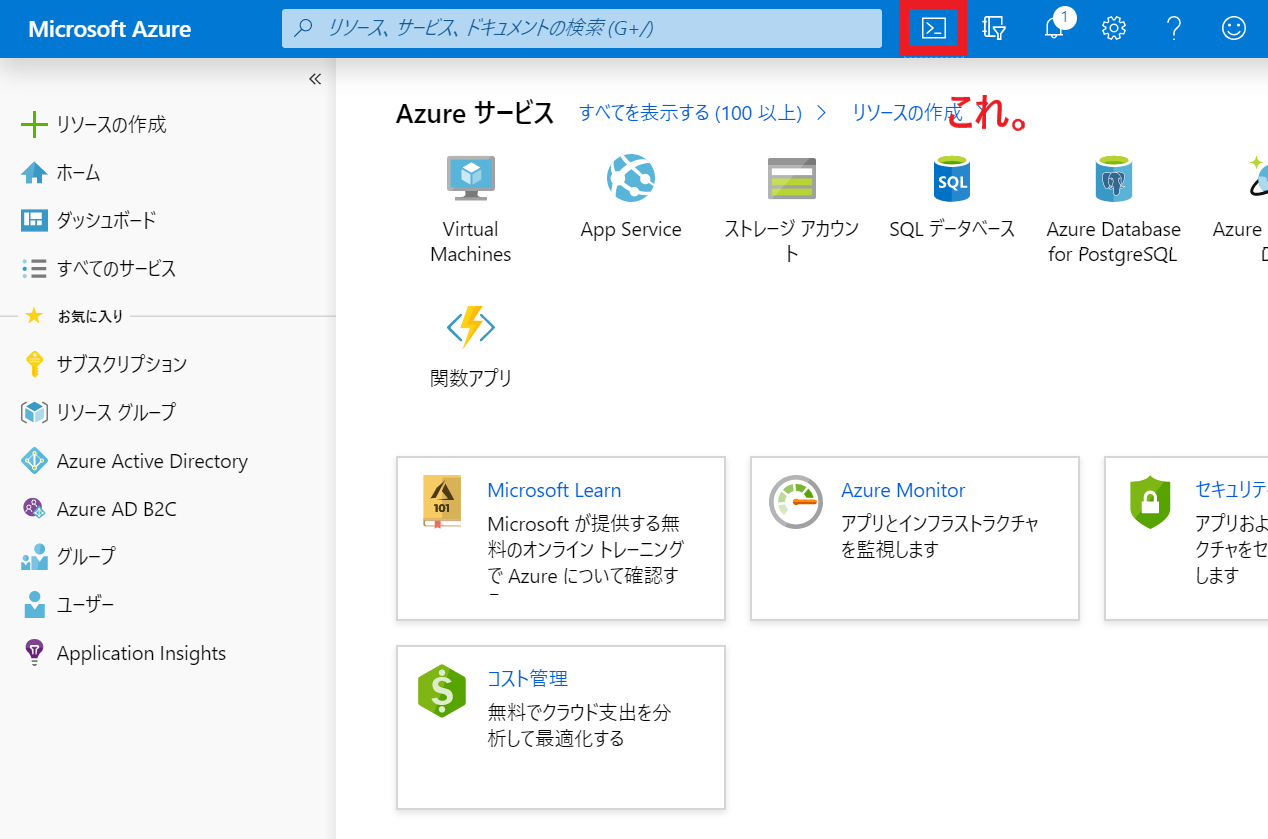Click the Azure AD B2C icon
This screenshot has width=1268, height=839.
(34, 508)
